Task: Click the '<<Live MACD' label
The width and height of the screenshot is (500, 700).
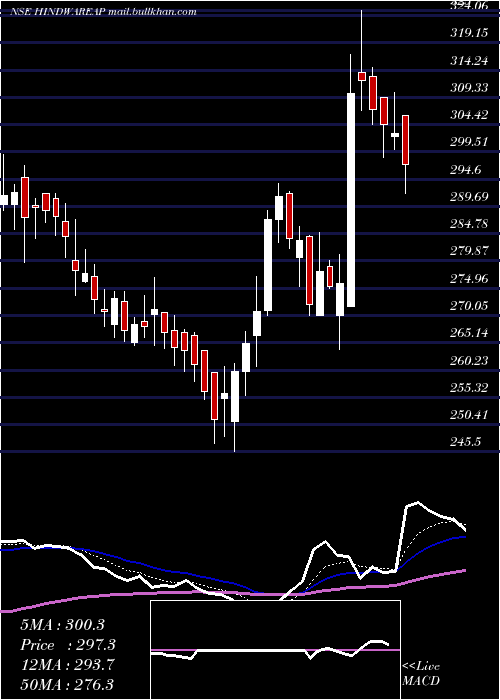Action: 421,674
